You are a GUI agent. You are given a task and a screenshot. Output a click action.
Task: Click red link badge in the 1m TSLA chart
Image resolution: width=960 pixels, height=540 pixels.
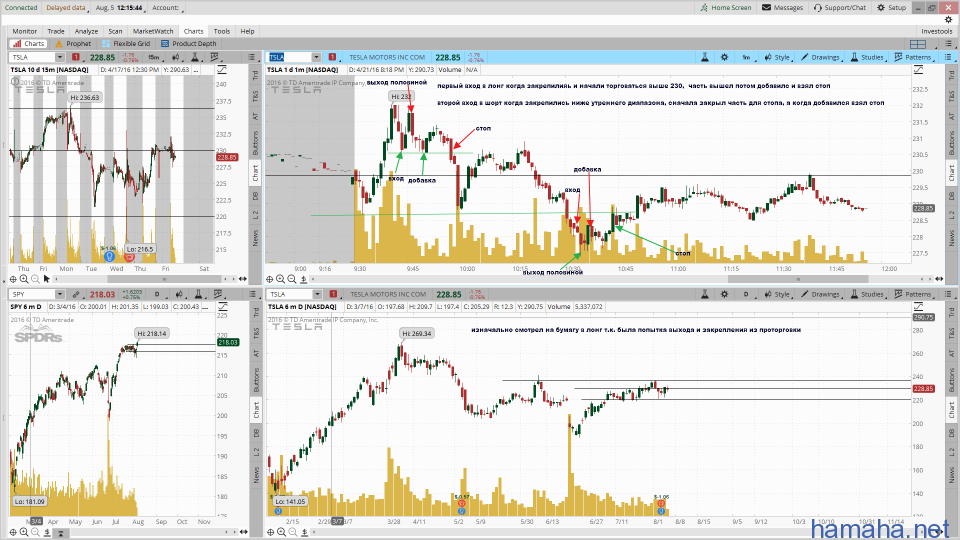(x=332, y=57)
